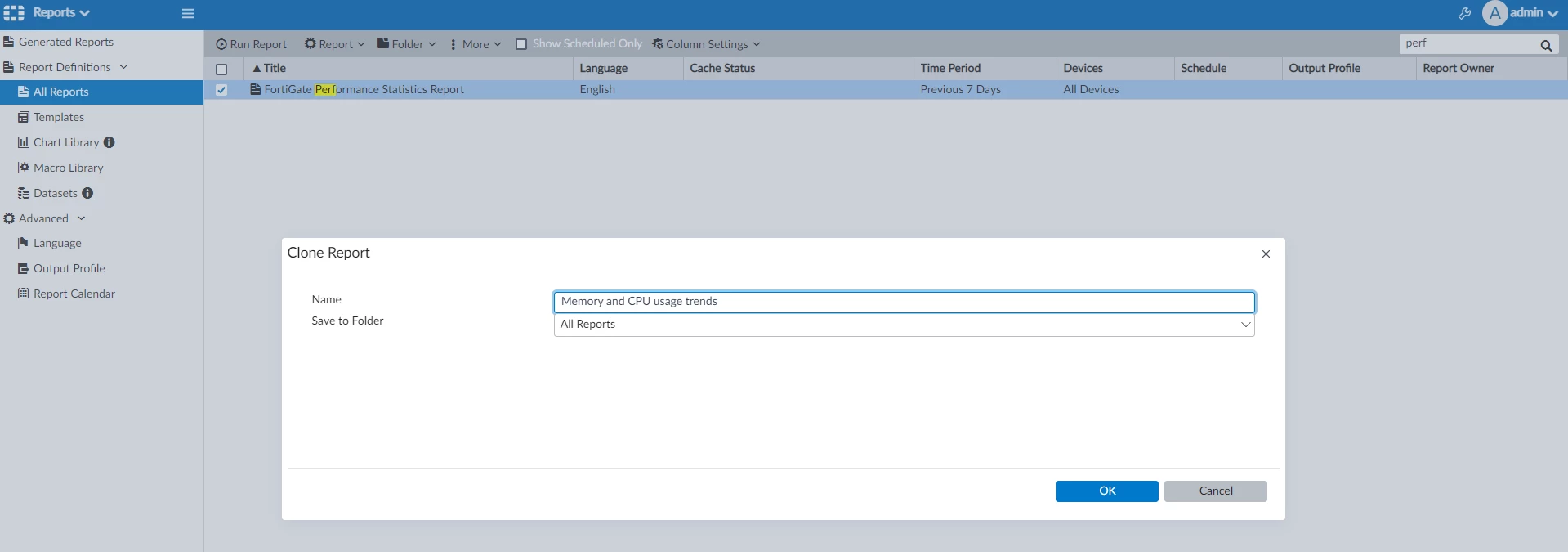Click the Reports grid icon in the header
The height and width of the screenshot is (552, 1568).
[x=14, y=13]
